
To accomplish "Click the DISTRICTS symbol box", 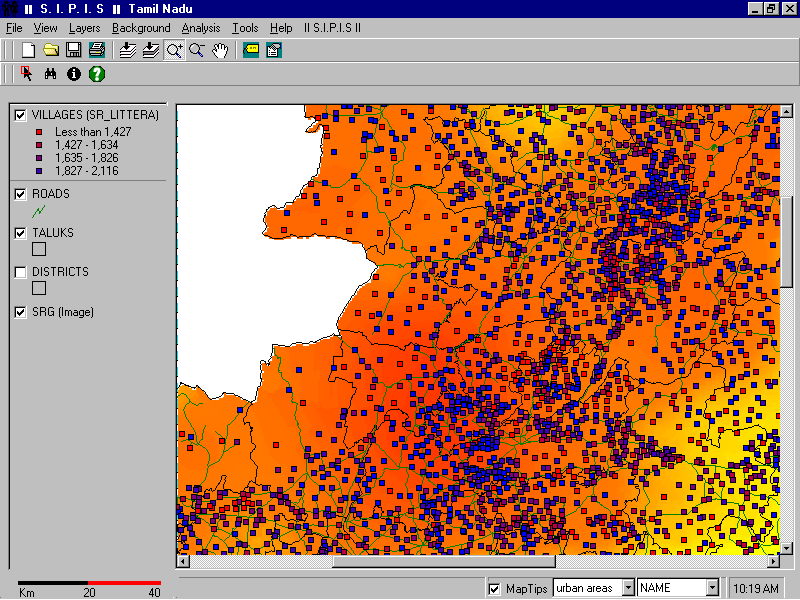I will tap(39, 288).
